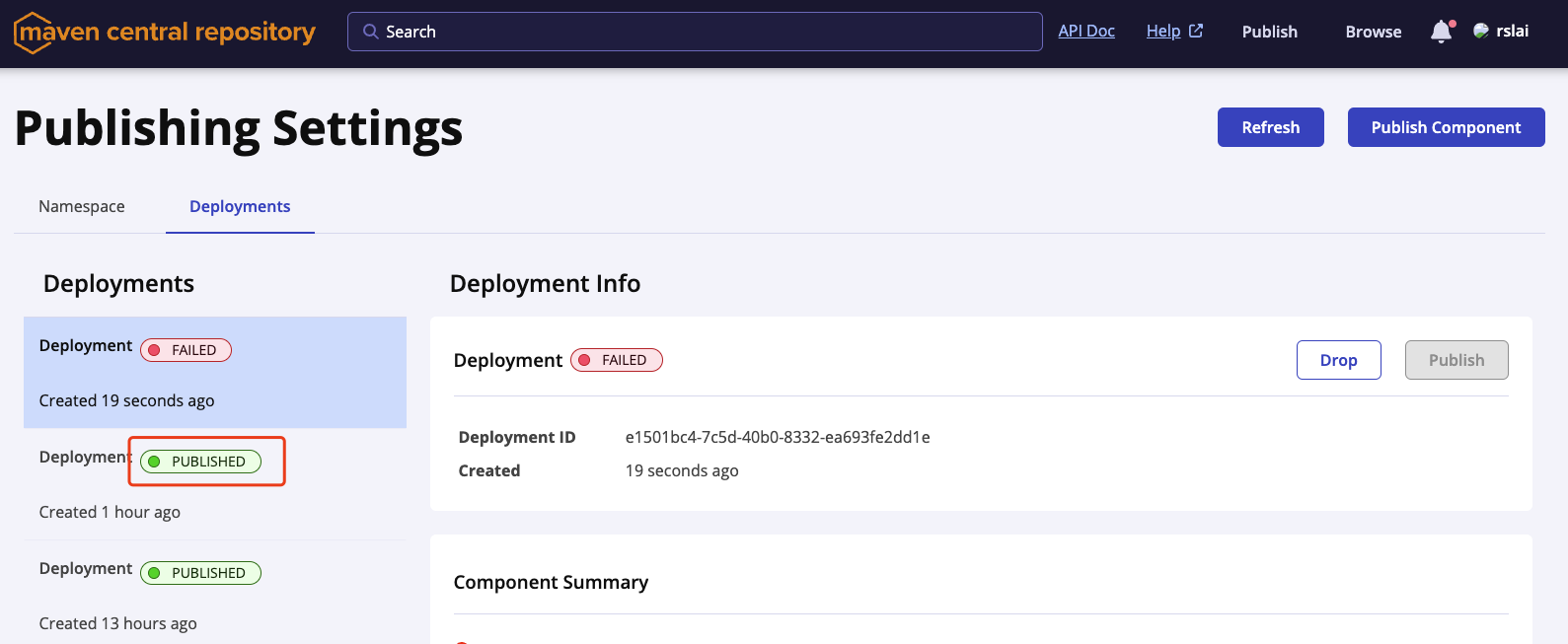The width and height of the screenshot is (1568, 644).
Task: Click the Drop button
Action: click(1338, 360)
